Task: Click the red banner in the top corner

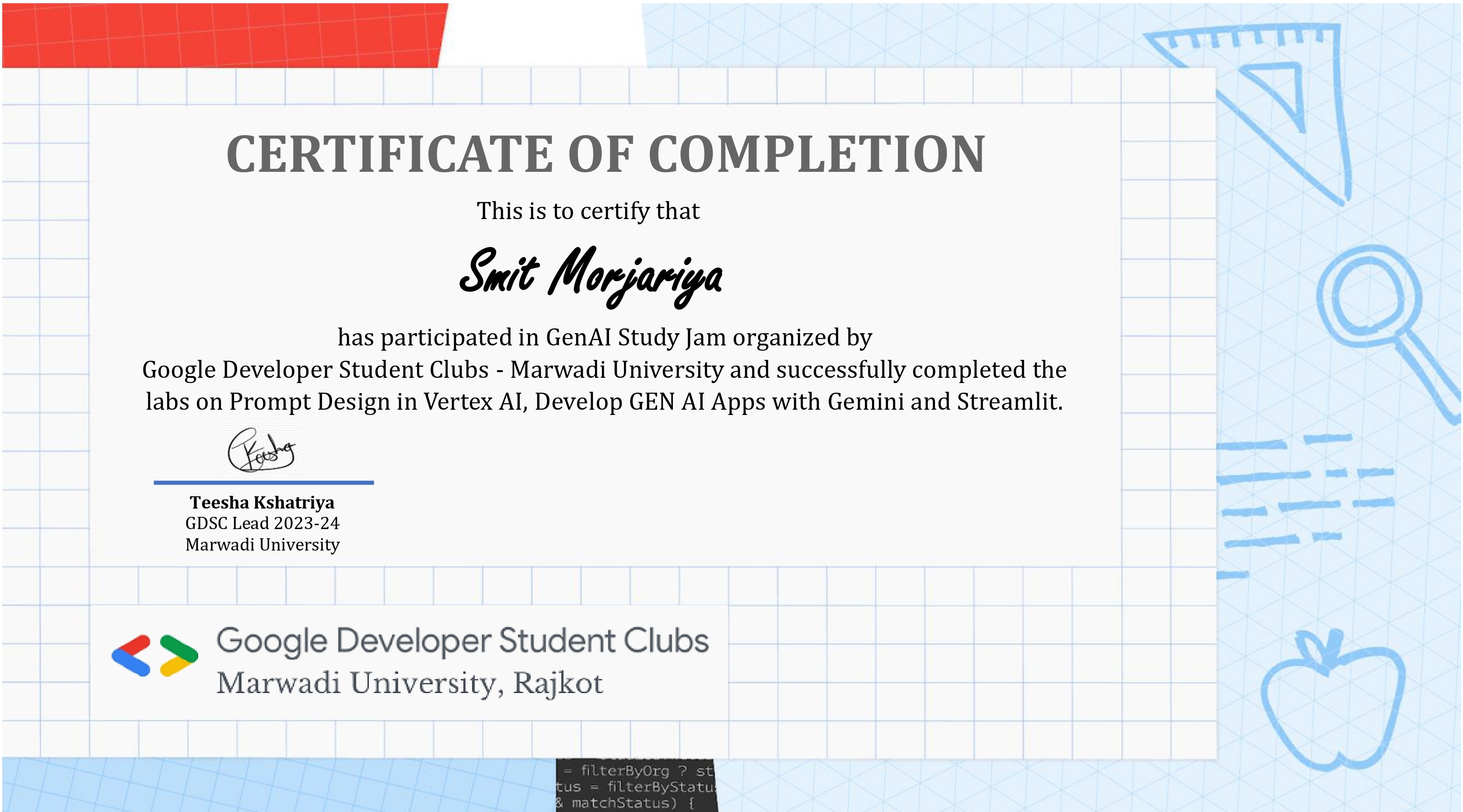Action: pos(224,35)
